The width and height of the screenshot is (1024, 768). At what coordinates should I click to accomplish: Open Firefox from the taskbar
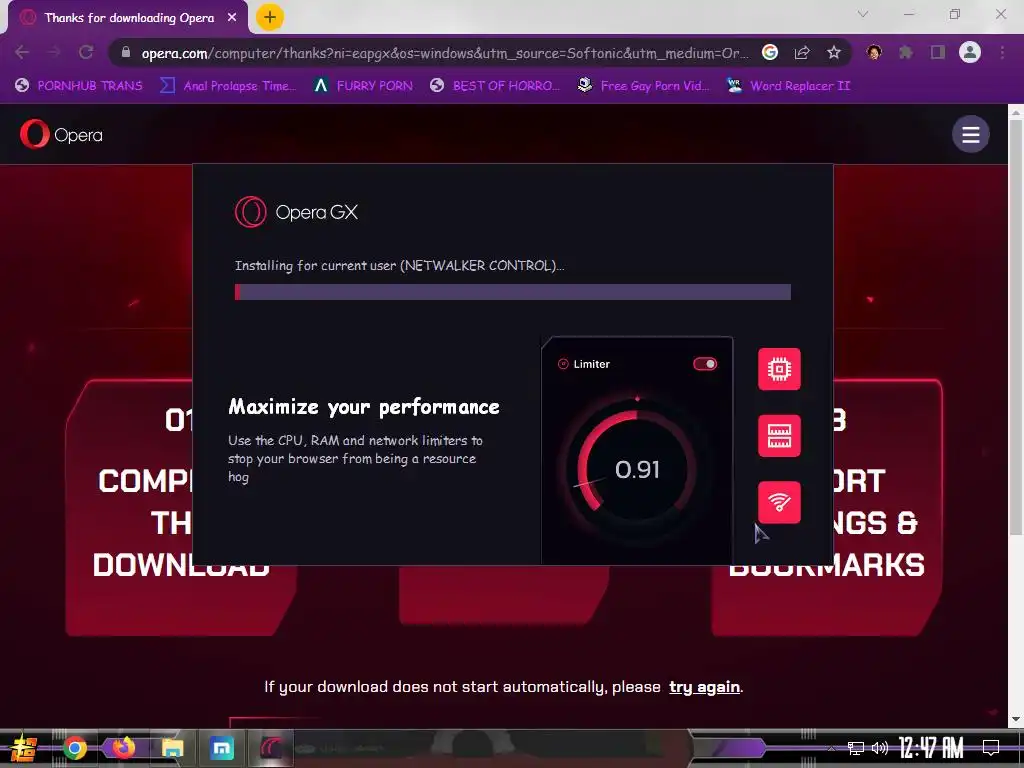tap(123, 748)
